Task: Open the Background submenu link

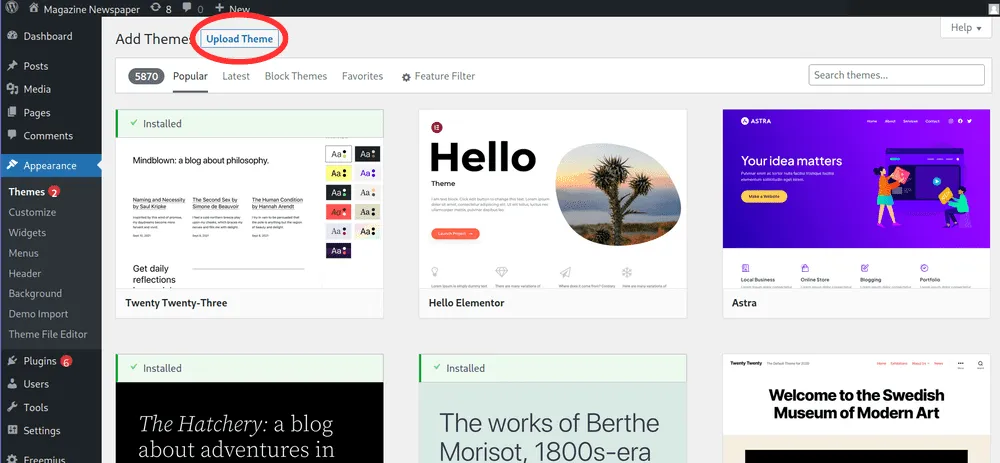Action: [x=35, y=293]
